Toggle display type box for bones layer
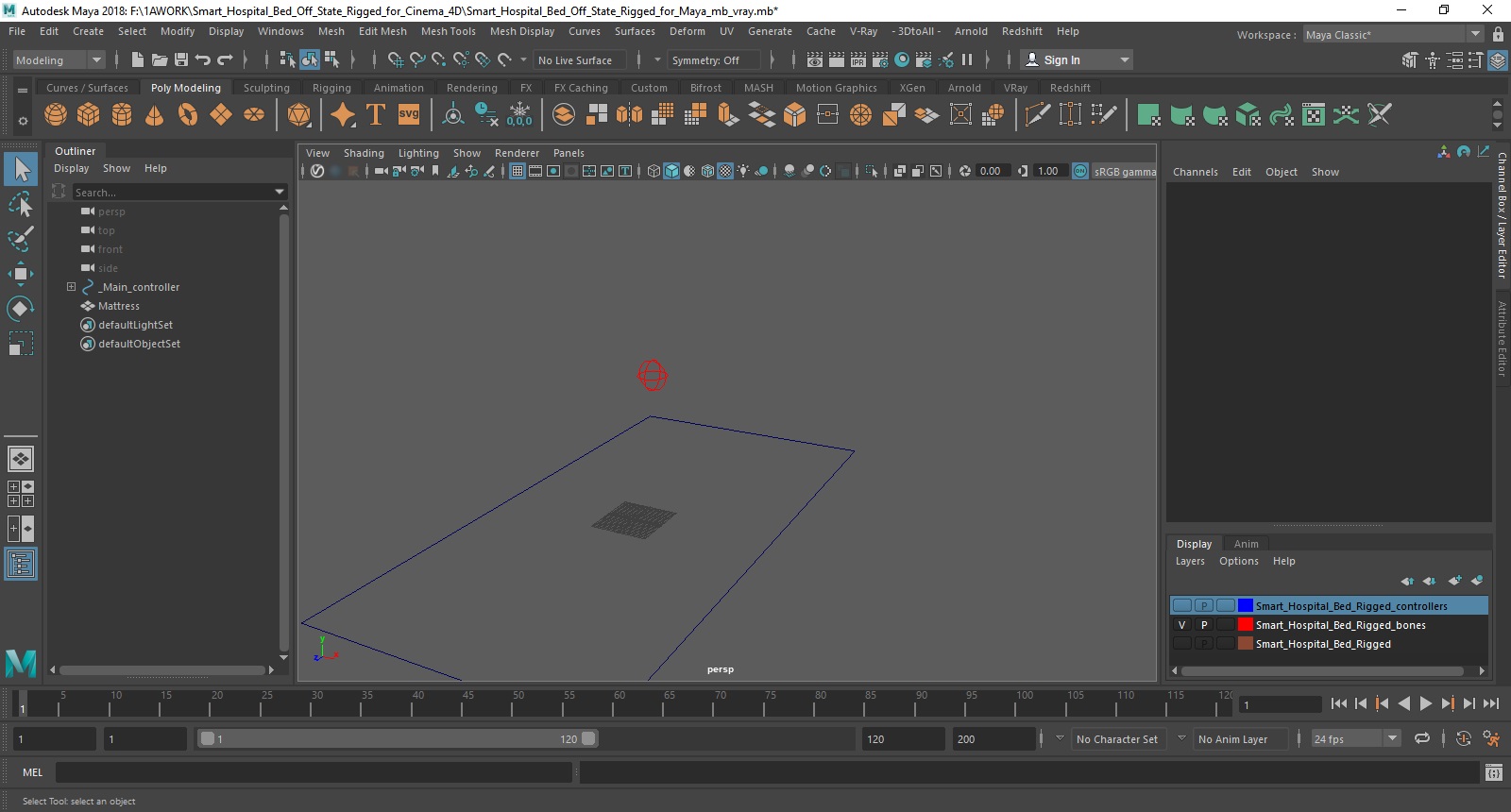 pos(1226,625)
